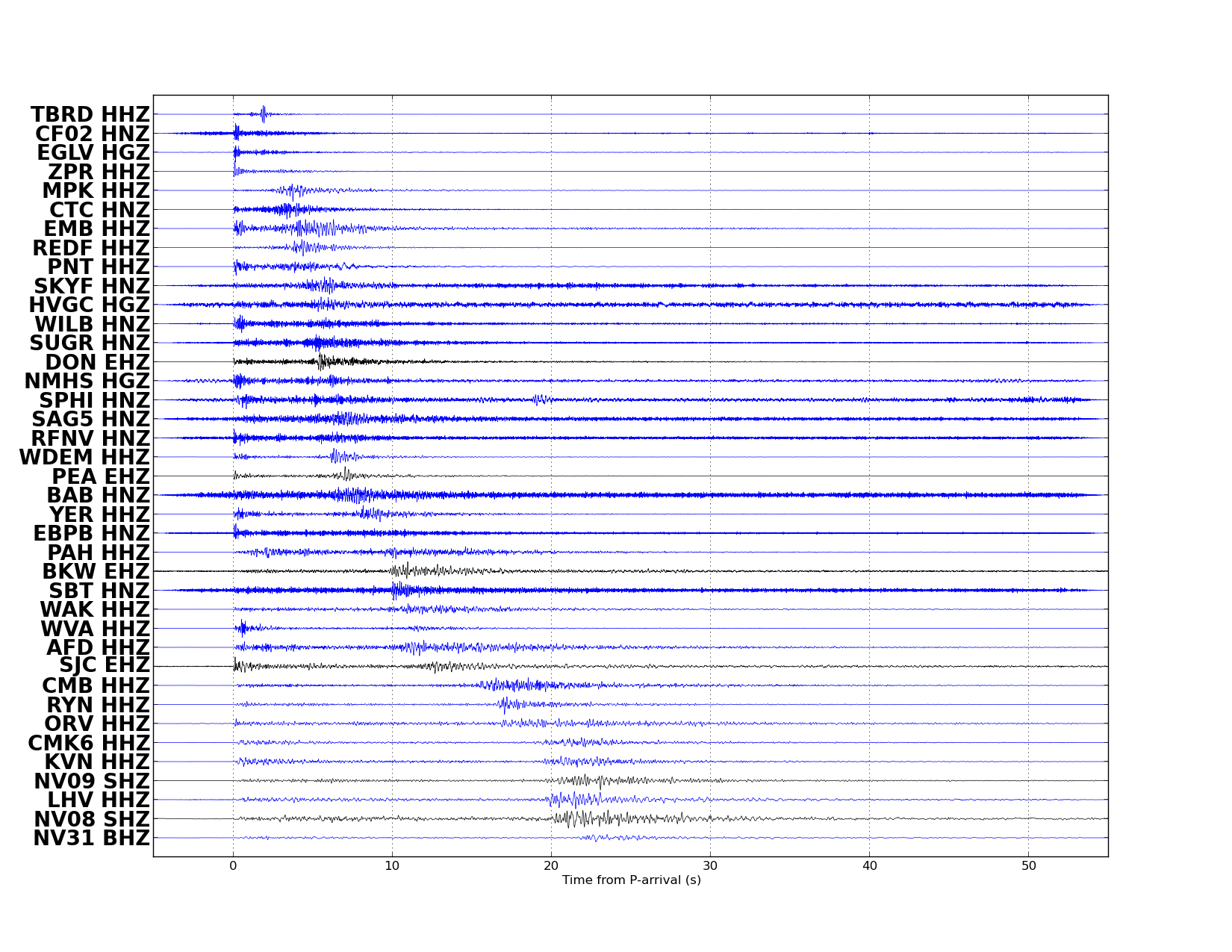Click the CMB HHZ station label
The width and height of the screenshot is (1232, 952).
click(96, 686)
